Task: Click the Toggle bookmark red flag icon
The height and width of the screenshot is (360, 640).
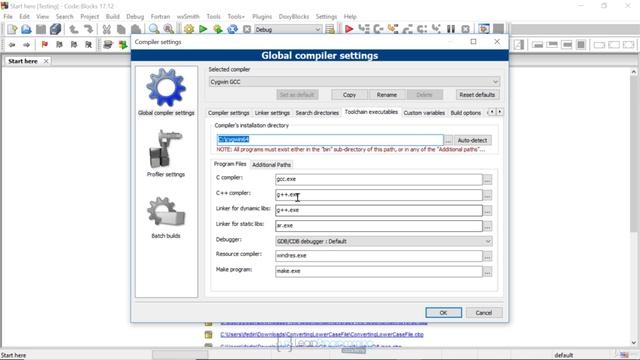Action: click(44, 44)
